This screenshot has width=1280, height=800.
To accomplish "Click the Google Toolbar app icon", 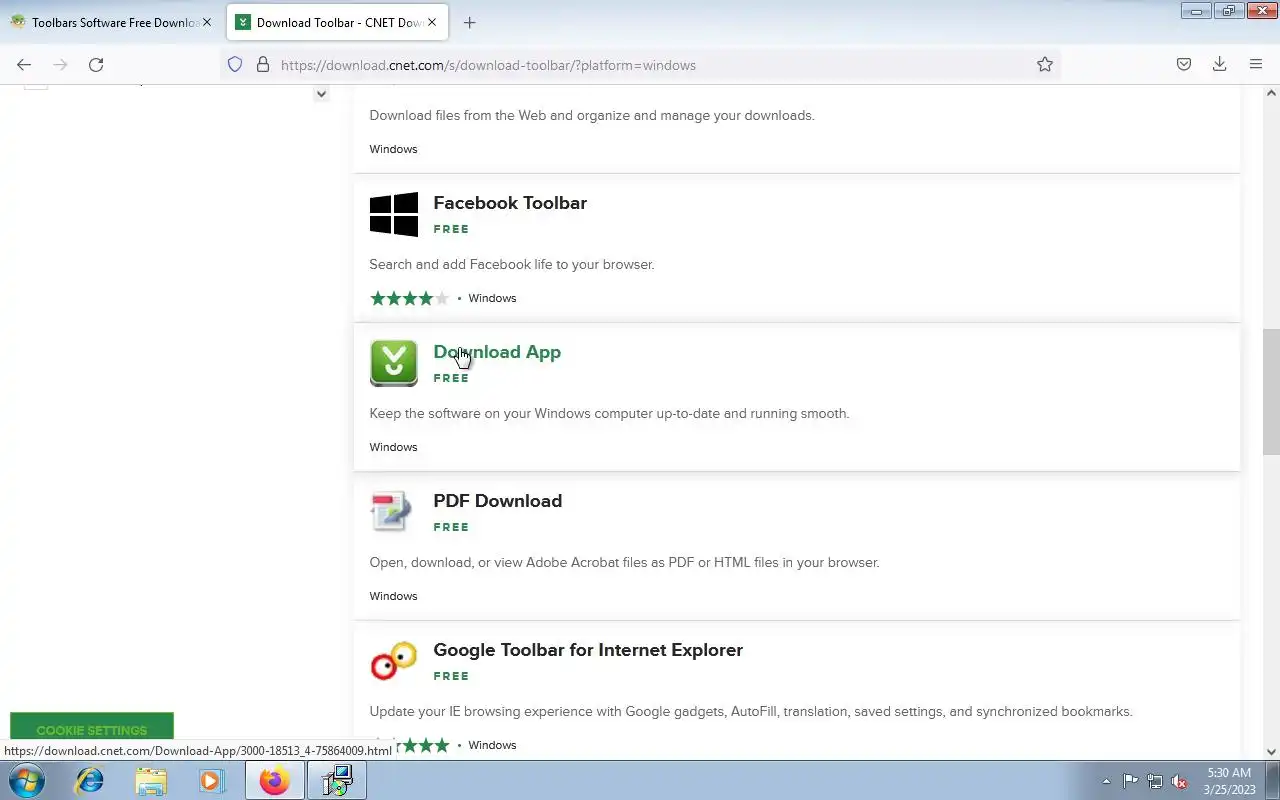I will point(394,661).
